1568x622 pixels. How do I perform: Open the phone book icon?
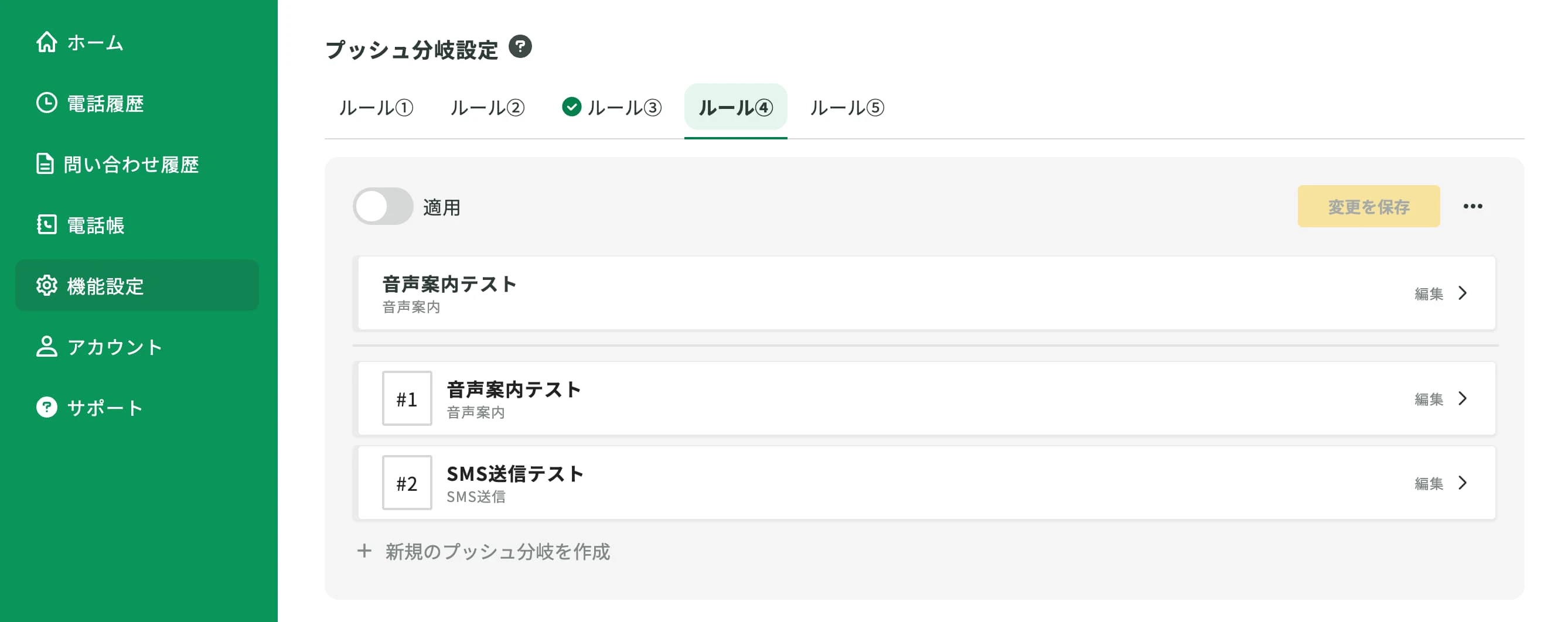(47, 225)
